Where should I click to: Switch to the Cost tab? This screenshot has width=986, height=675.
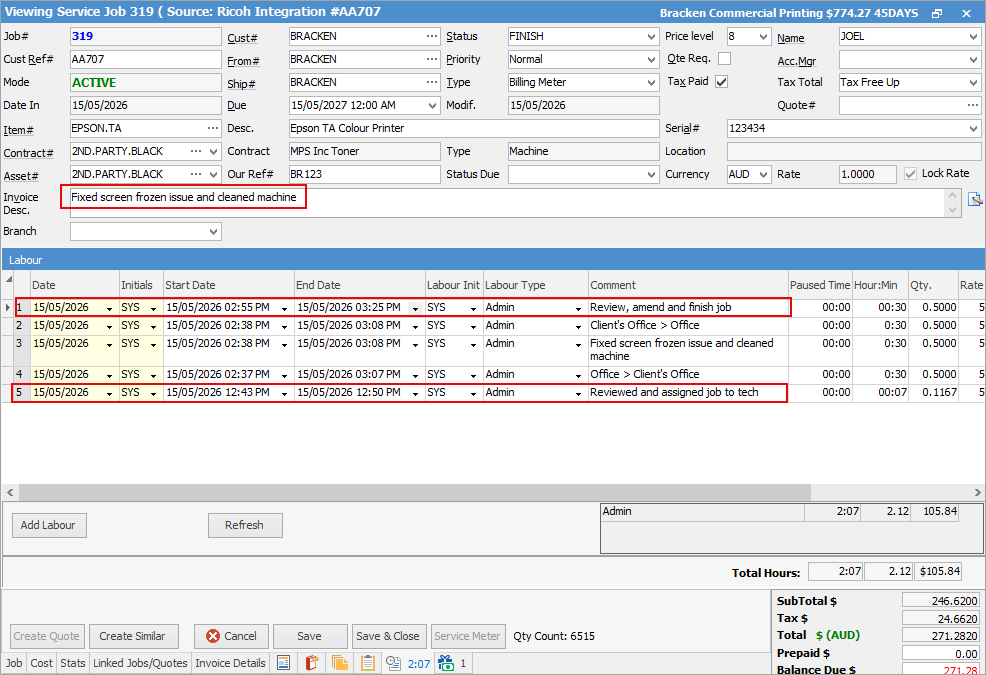click(x=42, y=663)
